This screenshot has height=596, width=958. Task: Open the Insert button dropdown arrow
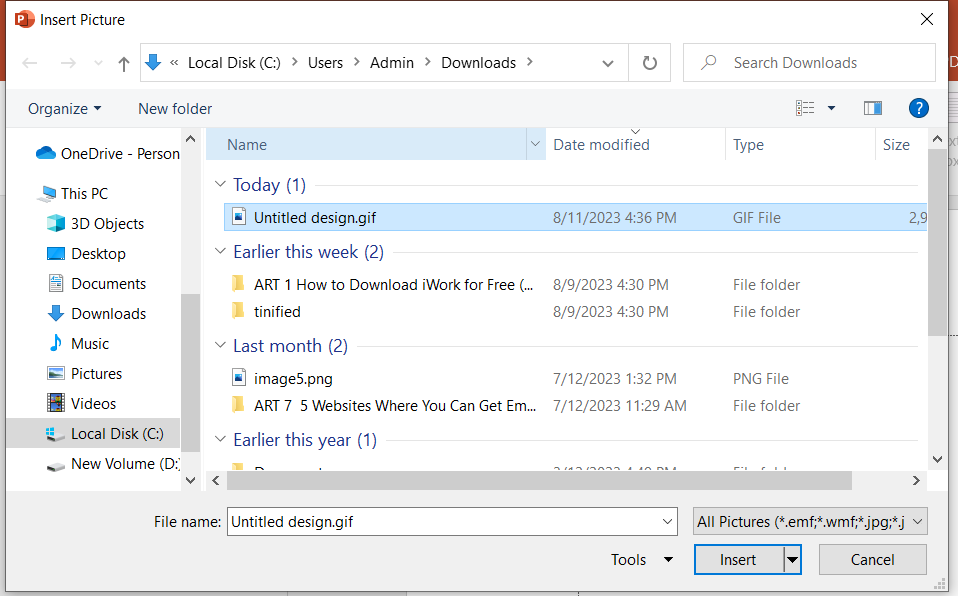(793, 560)
